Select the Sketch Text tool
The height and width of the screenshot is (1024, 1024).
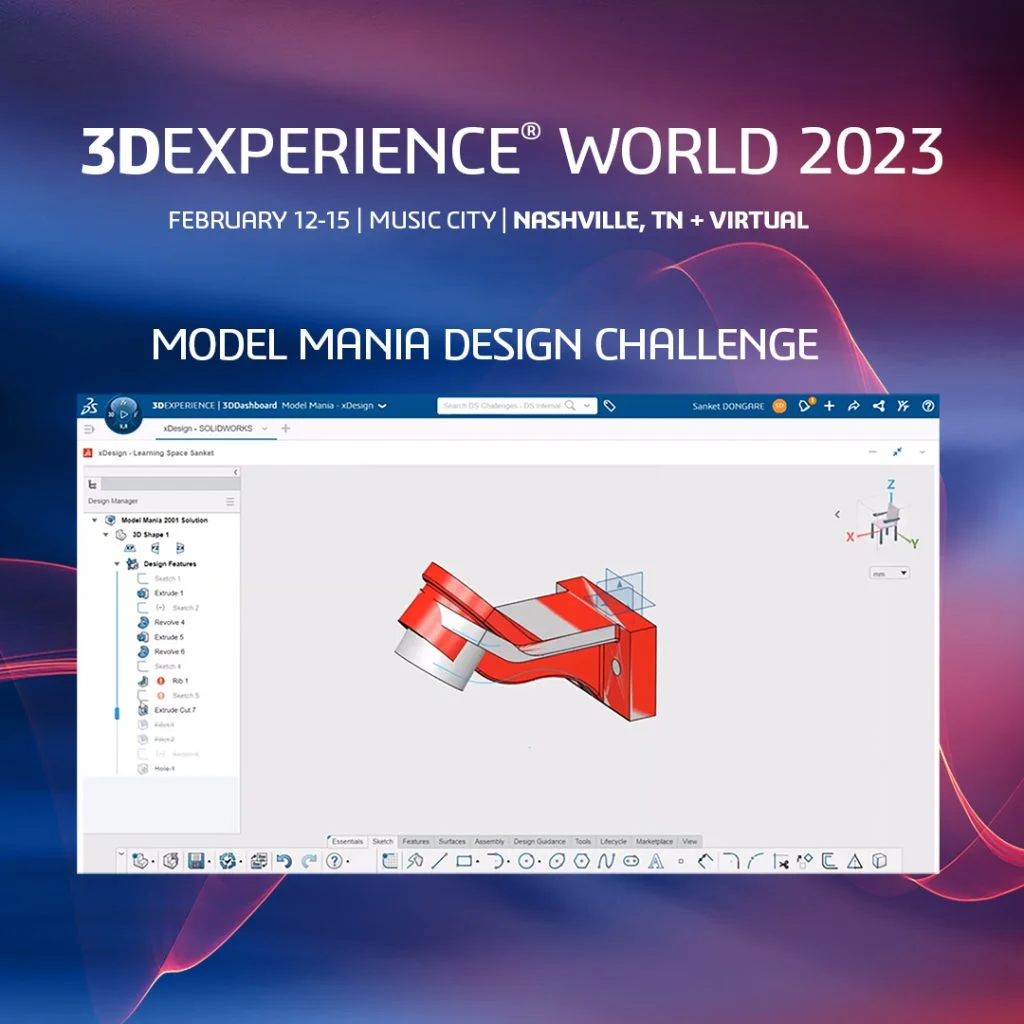tap(655, 863)
